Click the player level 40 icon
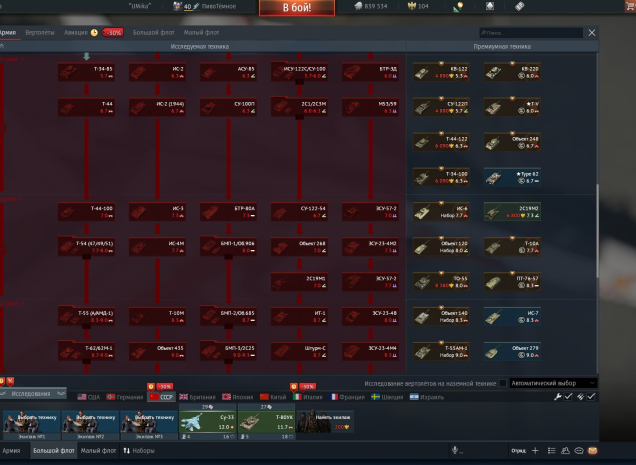This screenshot has width=636, height=465. point(178,6)
